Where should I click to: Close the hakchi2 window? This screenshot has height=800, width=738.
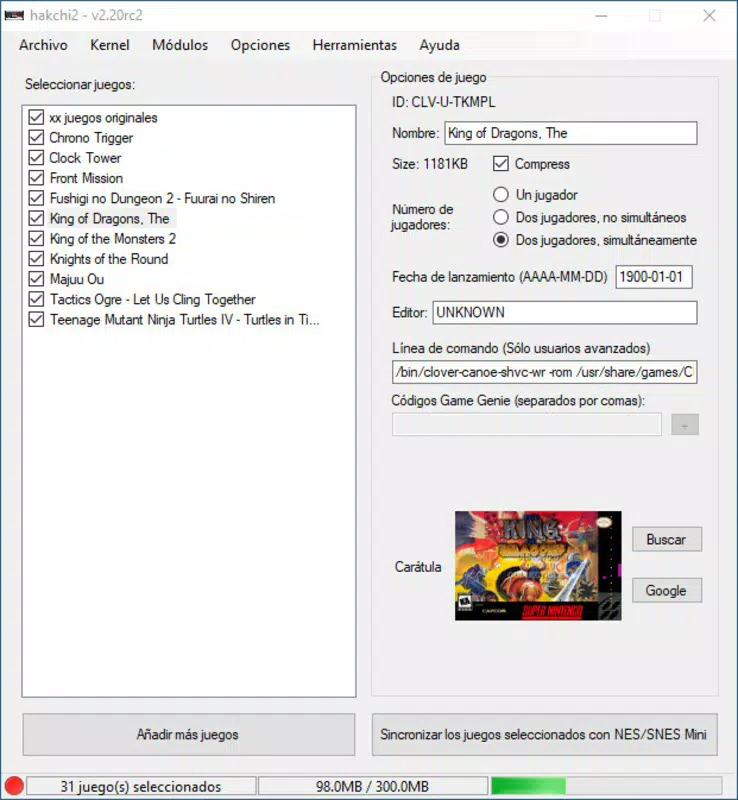709,16
